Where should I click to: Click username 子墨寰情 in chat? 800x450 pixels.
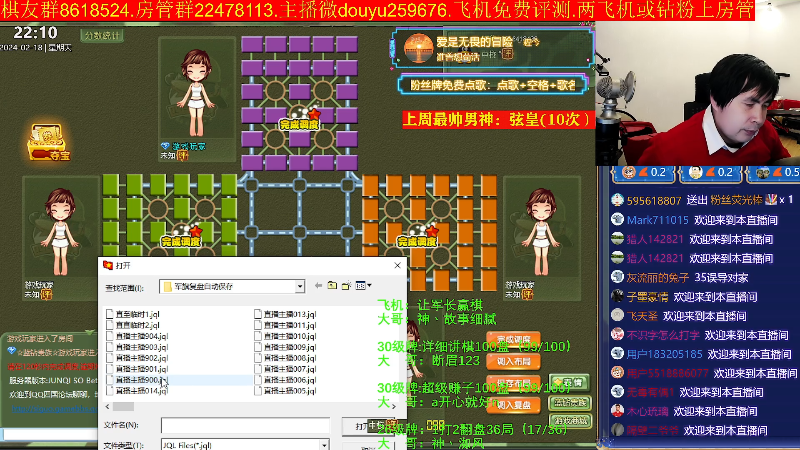pyautogui.click(x=647, y=297)
